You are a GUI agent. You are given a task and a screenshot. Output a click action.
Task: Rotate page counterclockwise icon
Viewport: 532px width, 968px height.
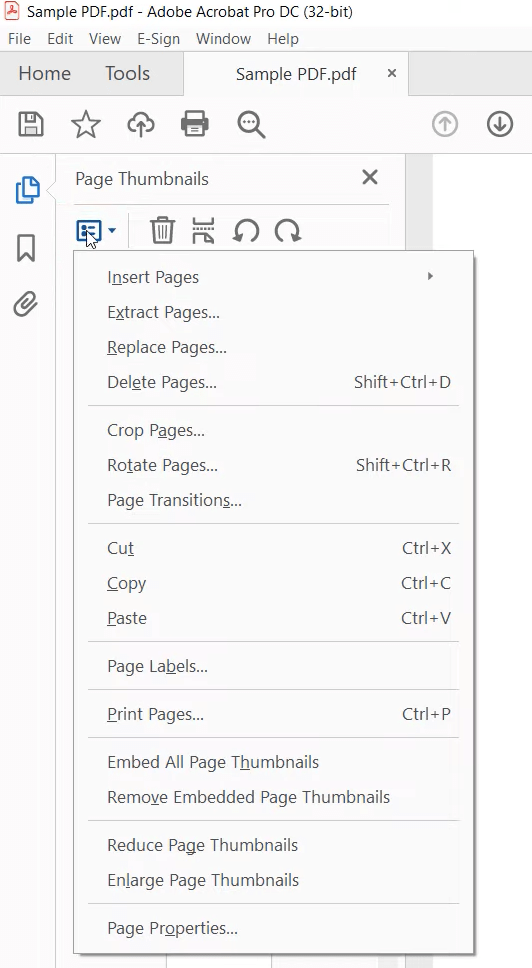pyautogui.click(x=246, y=230)
